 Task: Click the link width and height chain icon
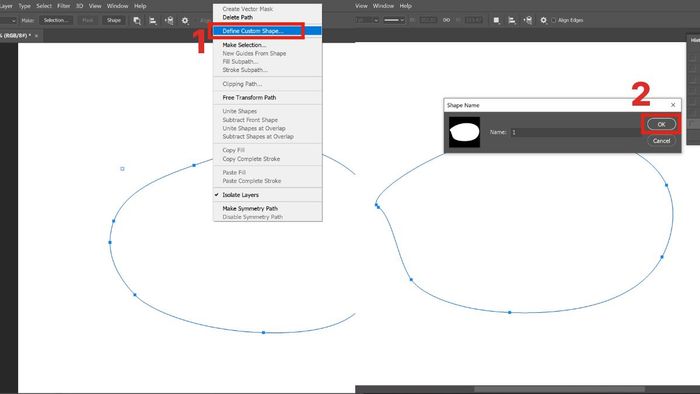pos(446,20)
